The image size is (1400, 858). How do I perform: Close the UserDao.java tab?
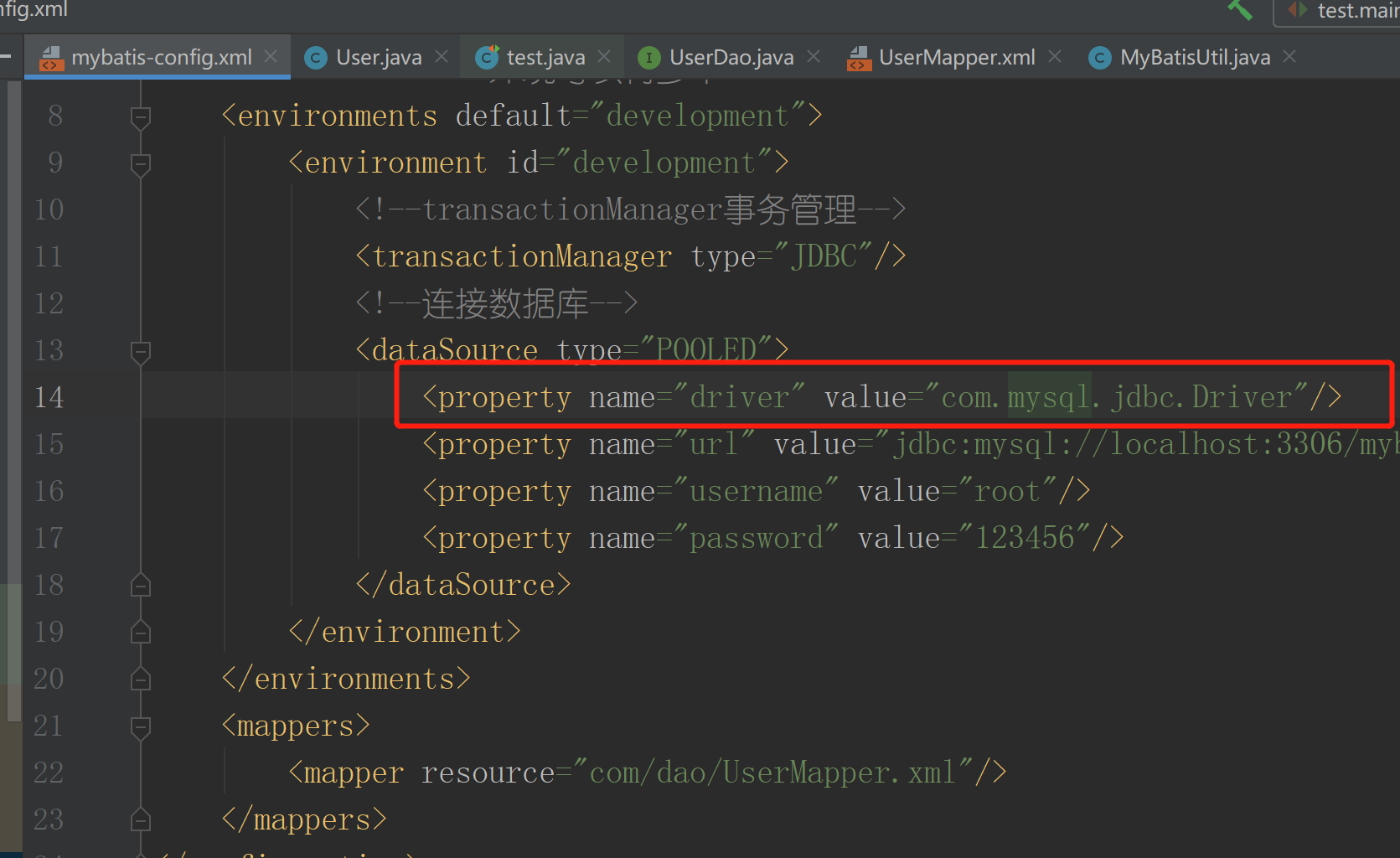(813, 57)
